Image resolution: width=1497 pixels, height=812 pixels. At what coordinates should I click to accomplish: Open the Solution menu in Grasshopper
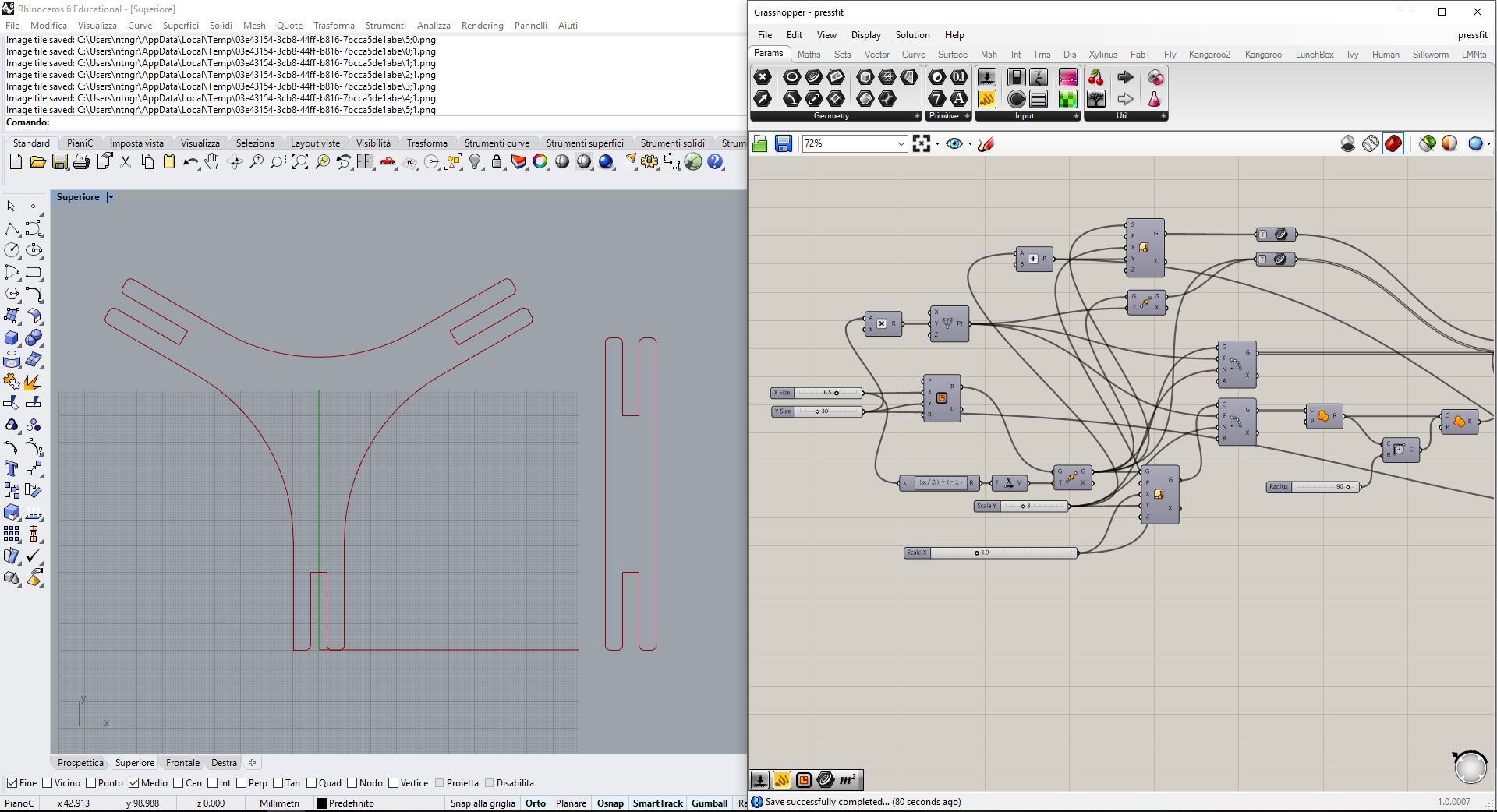(x=912, y=35)
